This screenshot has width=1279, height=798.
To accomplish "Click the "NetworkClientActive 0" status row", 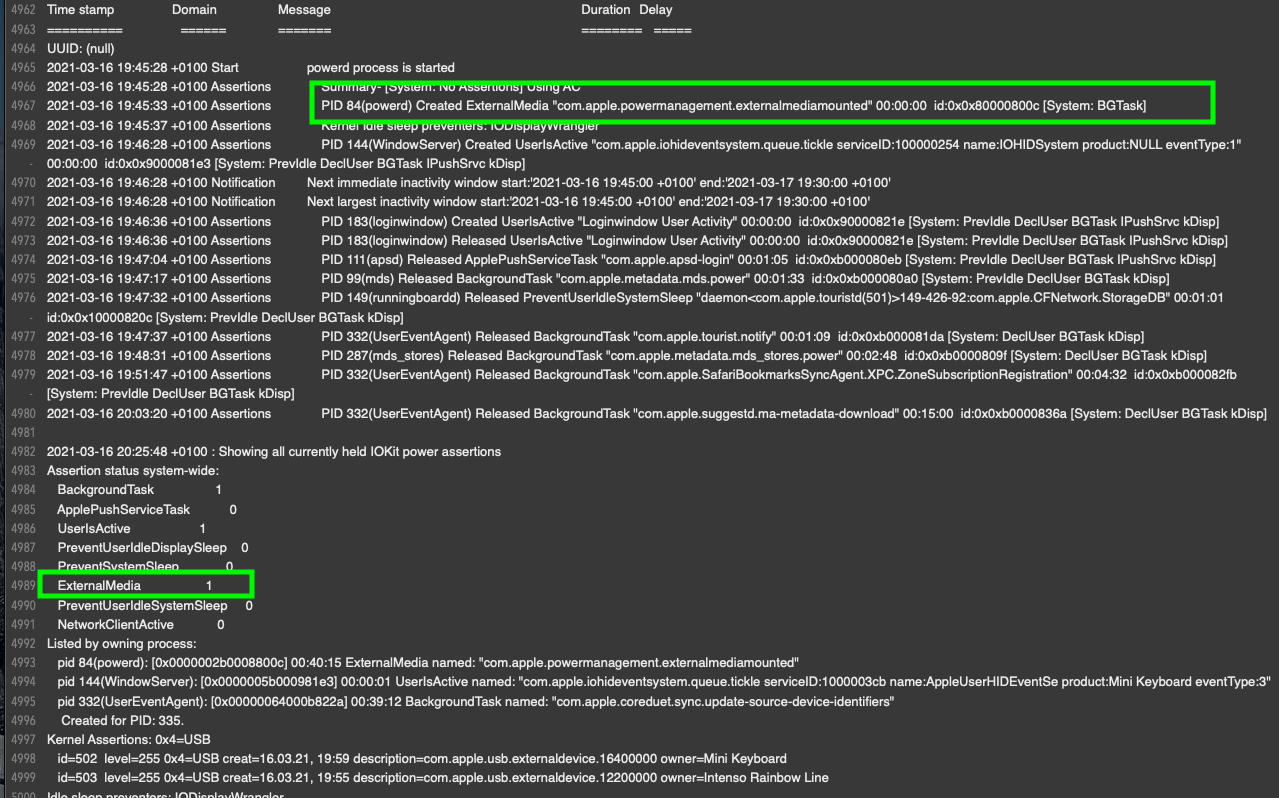I will coord(141,625).
